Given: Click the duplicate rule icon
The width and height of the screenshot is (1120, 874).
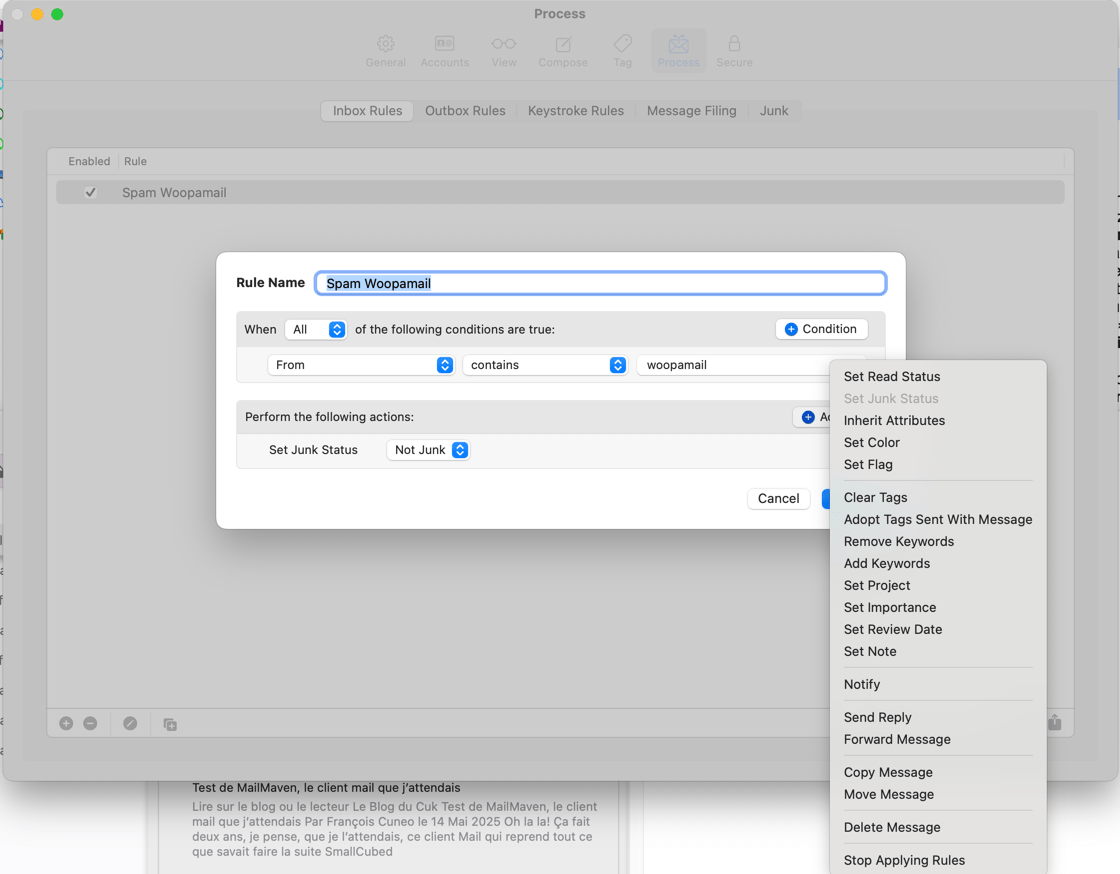Looking at the screenshot, I should click(170, 724).
